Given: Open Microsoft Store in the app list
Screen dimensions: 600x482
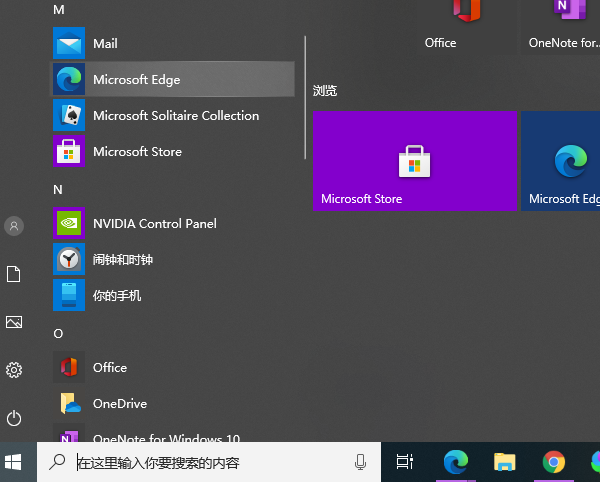Looking at the screenshot, I should (137, 152).
